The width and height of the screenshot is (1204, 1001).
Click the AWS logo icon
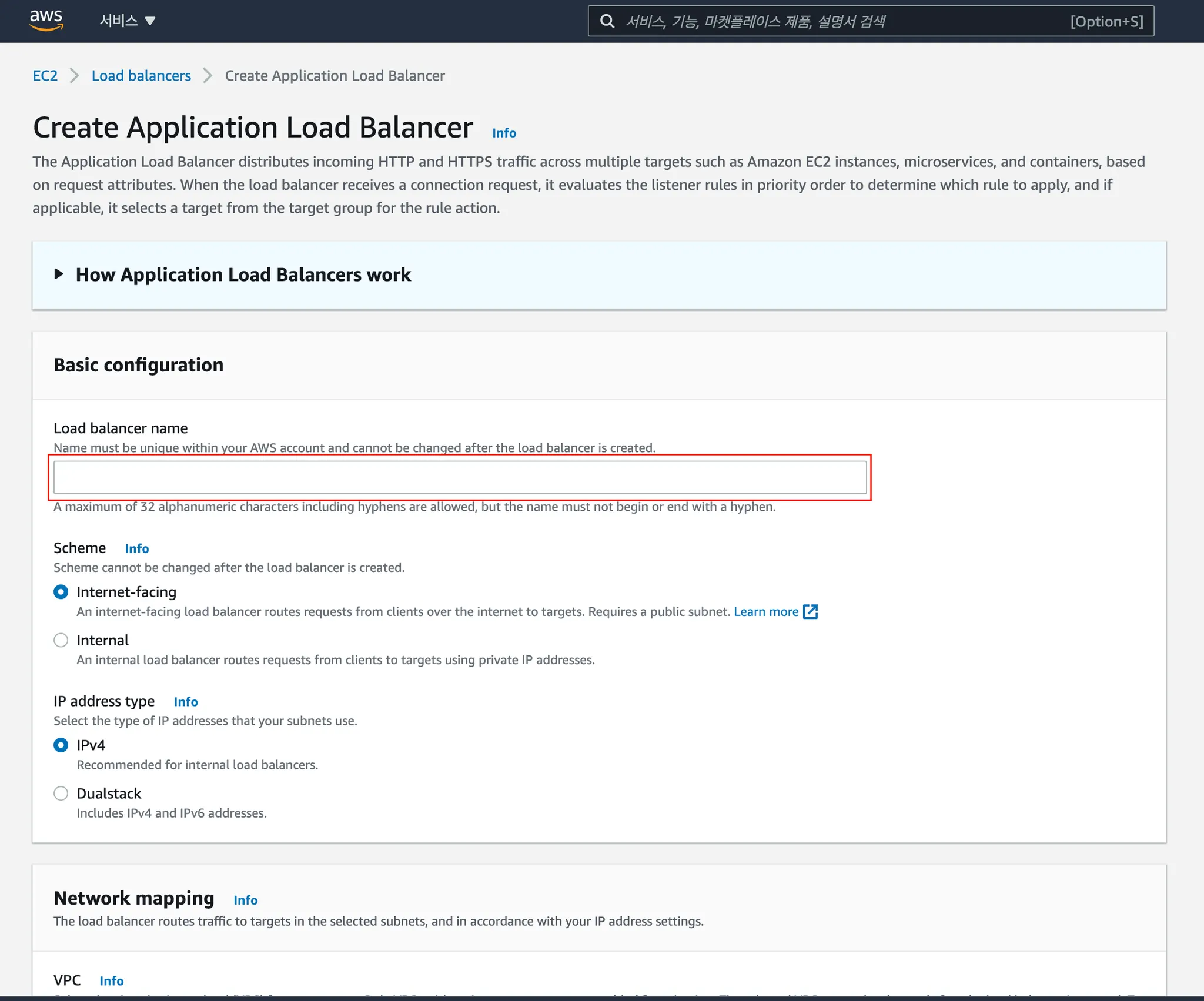[46, 20]
